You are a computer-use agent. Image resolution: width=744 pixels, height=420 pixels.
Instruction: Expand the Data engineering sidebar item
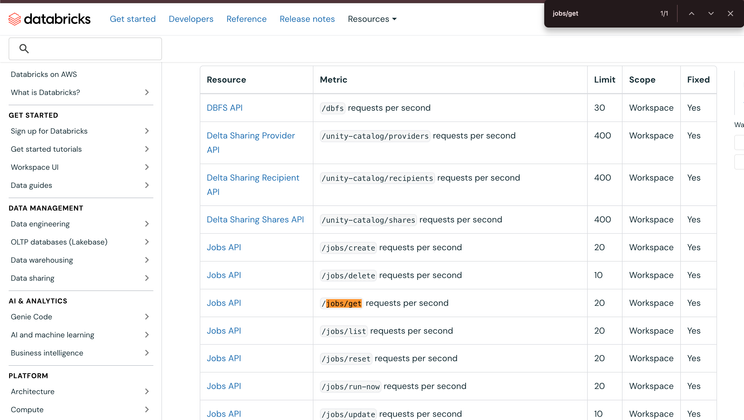pyautogui.click(x=147, y=224)
